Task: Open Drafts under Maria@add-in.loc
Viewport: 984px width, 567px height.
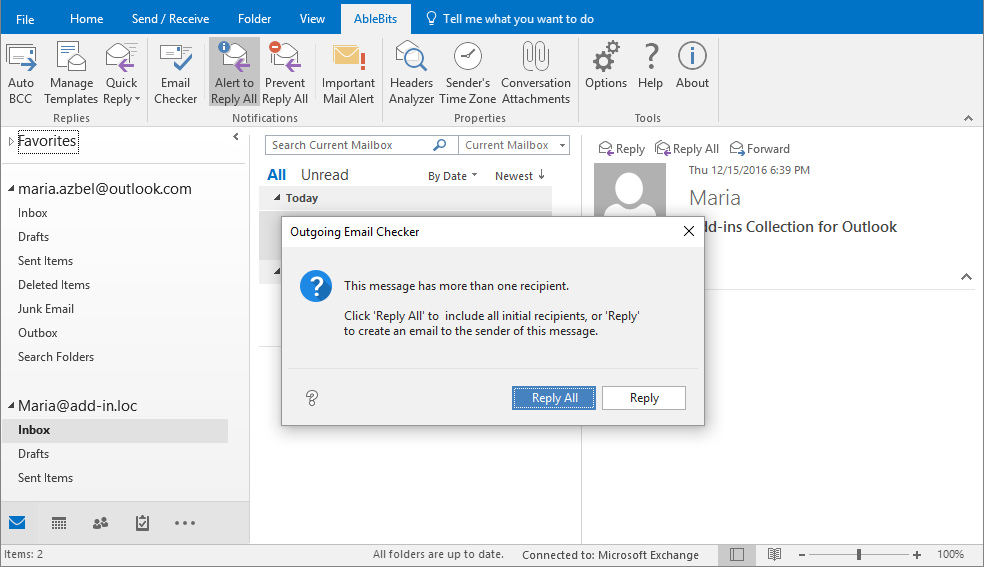Action: [33, 453]
